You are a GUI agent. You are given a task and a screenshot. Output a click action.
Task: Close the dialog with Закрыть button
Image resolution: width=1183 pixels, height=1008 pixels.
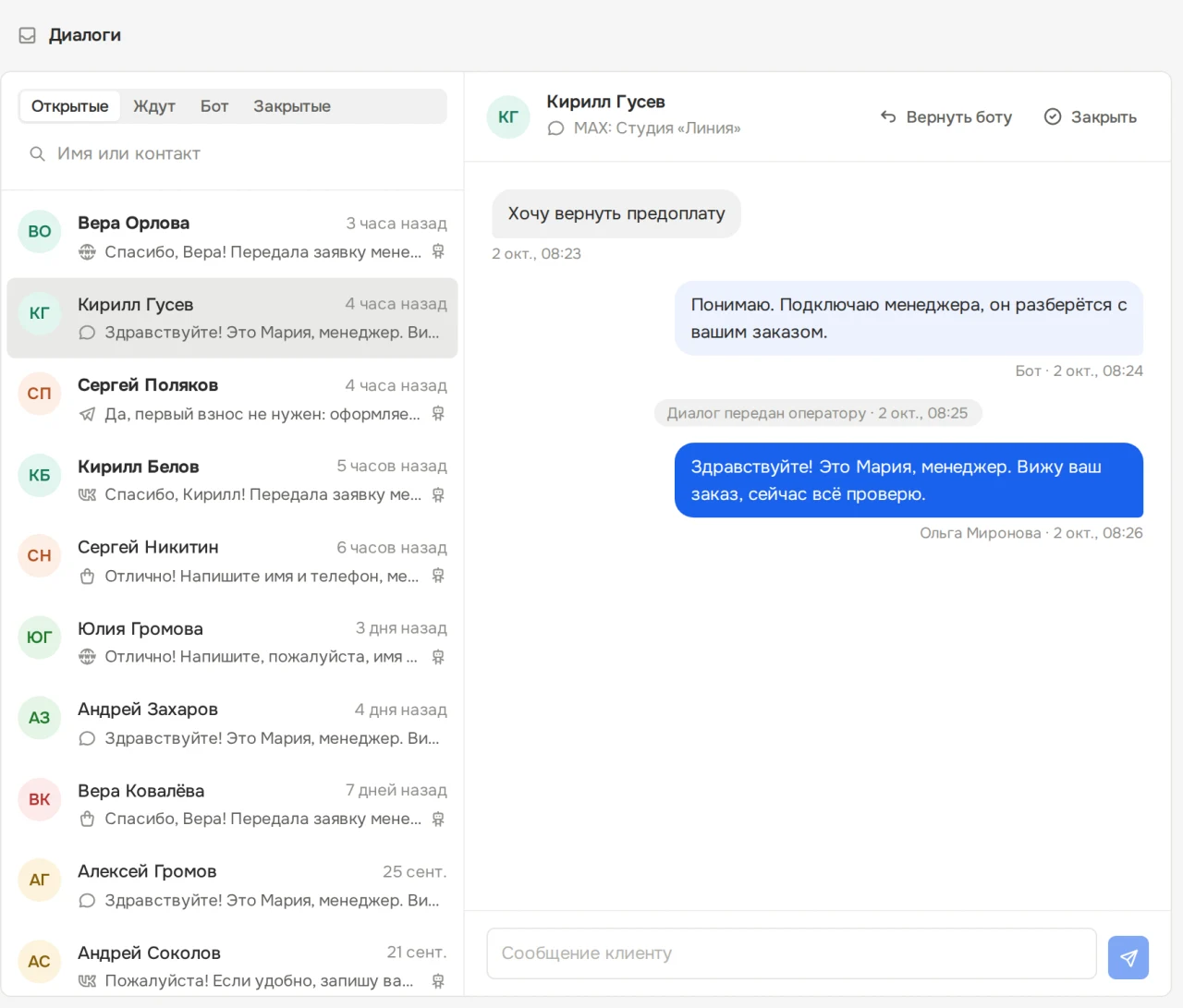[1091, 117]
